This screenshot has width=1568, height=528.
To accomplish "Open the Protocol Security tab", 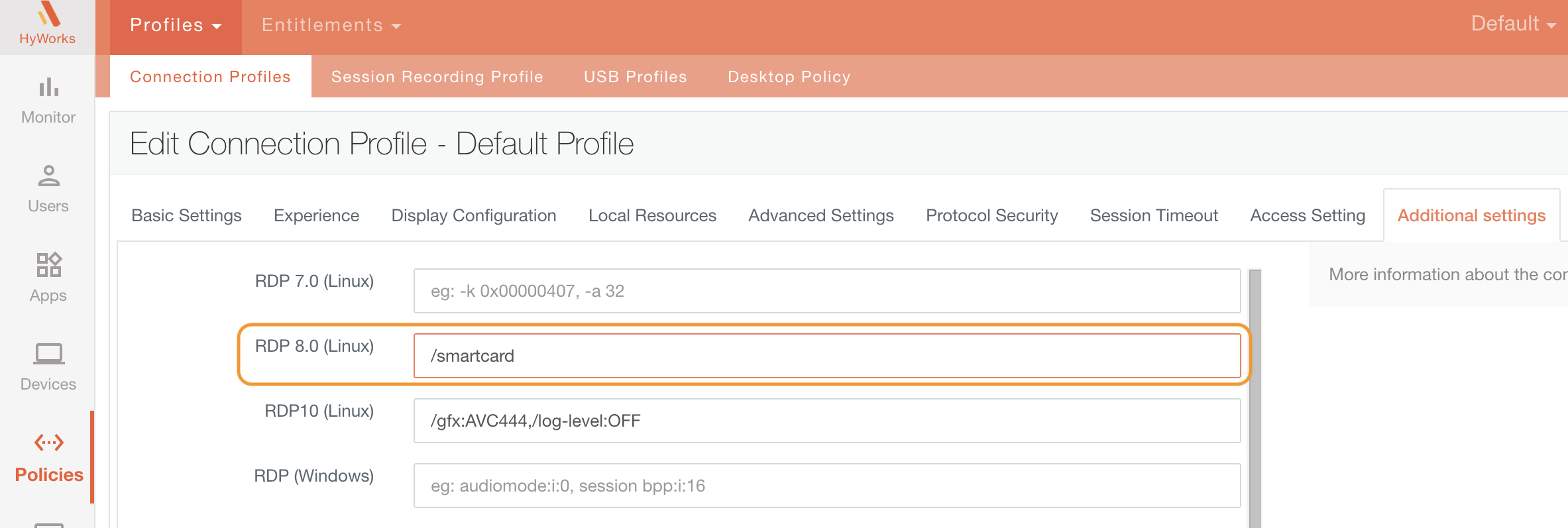I will pos(991,215).
